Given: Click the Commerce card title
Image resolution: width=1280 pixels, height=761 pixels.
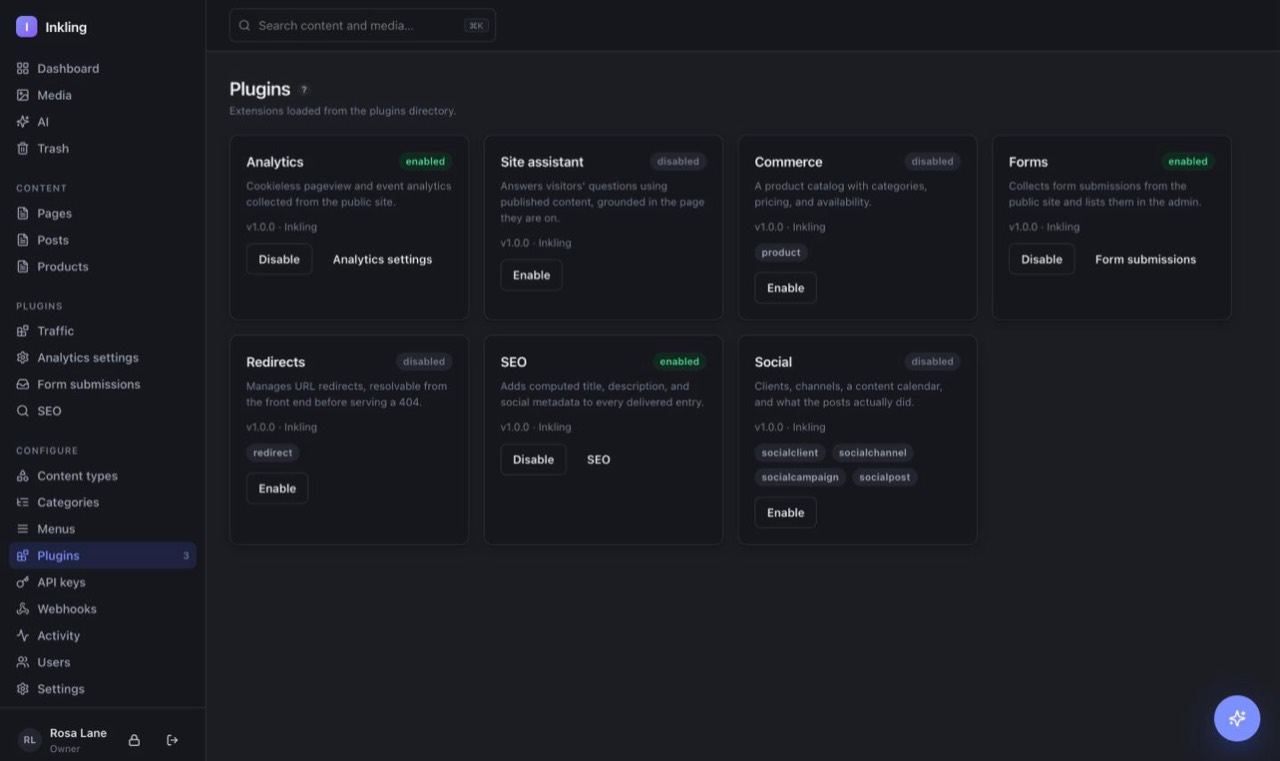Looking at the screenshot, I should tap(788, 162).
